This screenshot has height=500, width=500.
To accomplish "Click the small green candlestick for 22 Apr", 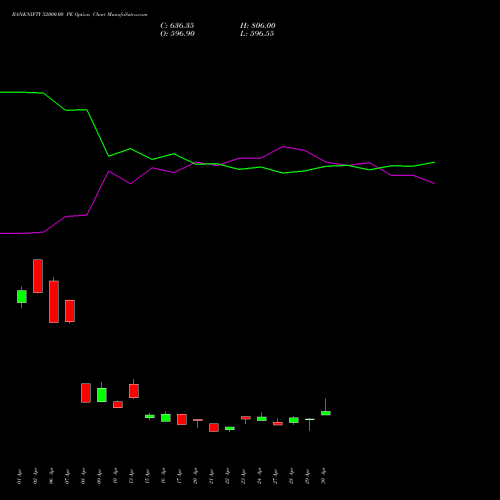I will [x=230, y=428].
